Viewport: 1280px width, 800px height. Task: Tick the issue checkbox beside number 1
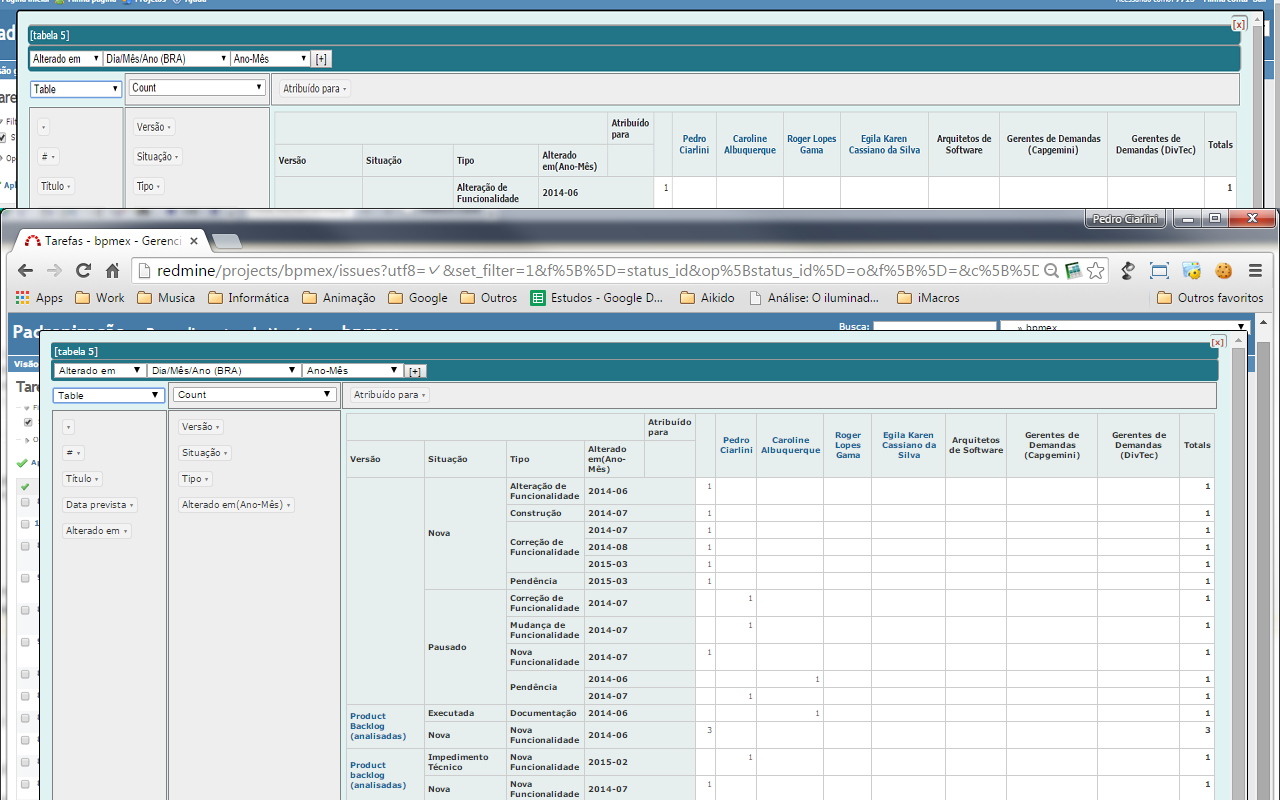25,523
